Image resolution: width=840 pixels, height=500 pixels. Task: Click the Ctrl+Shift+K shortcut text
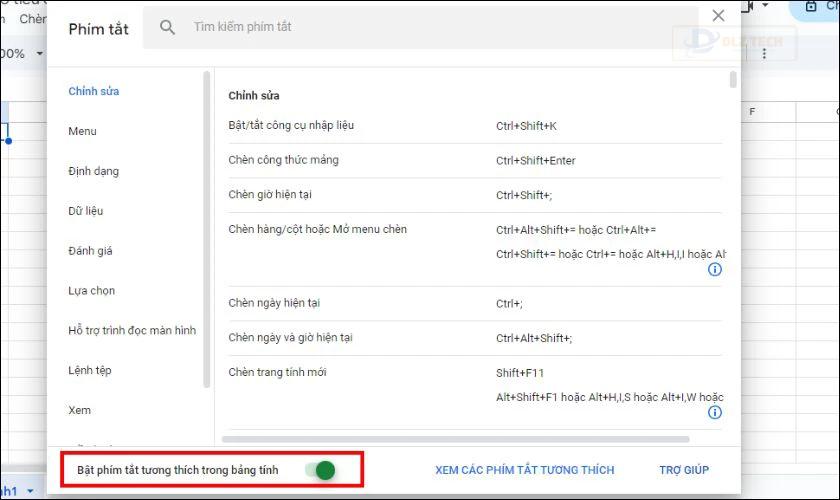click(526, 126)
